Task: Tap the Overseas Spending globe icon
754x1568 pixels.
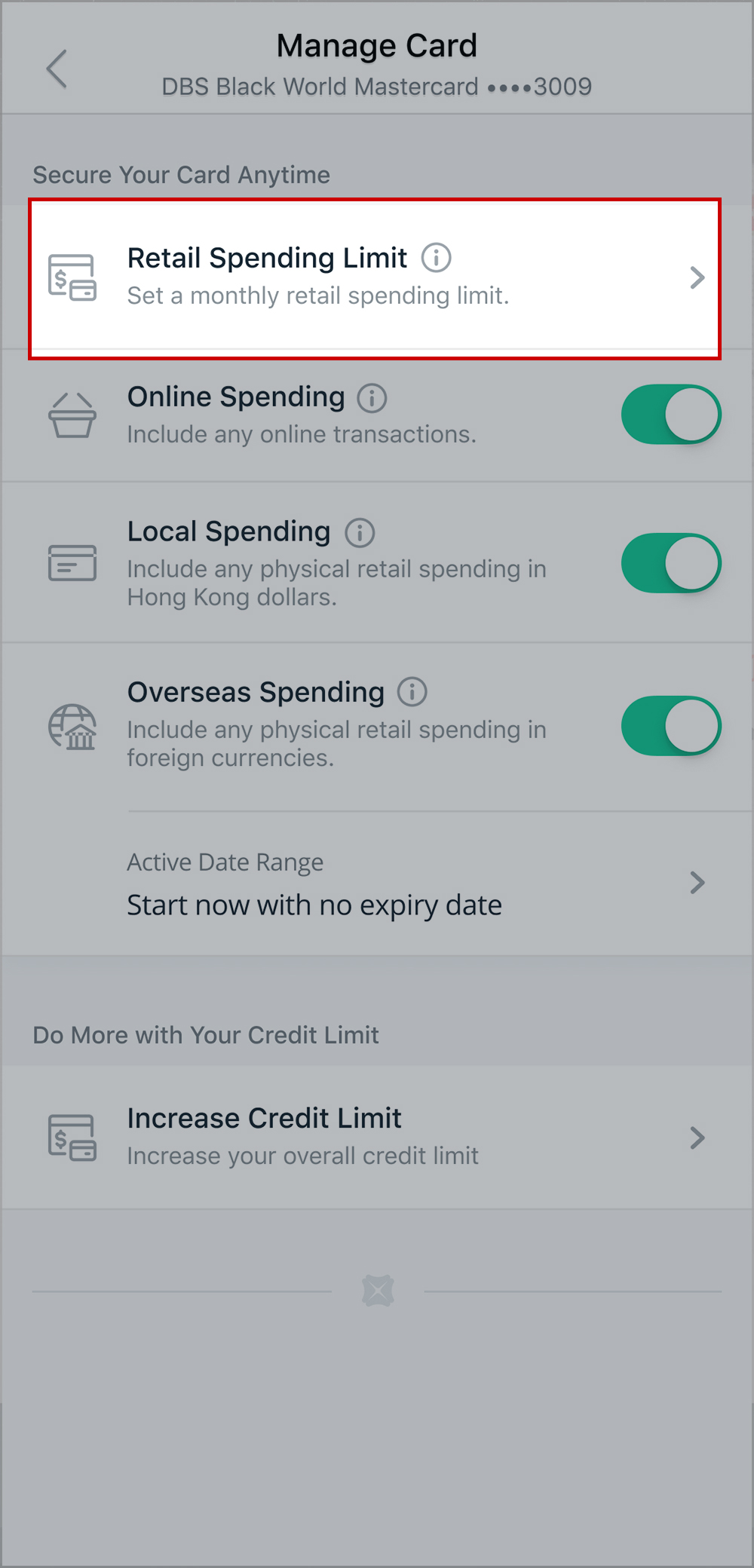Action: (x=72, y=727)
